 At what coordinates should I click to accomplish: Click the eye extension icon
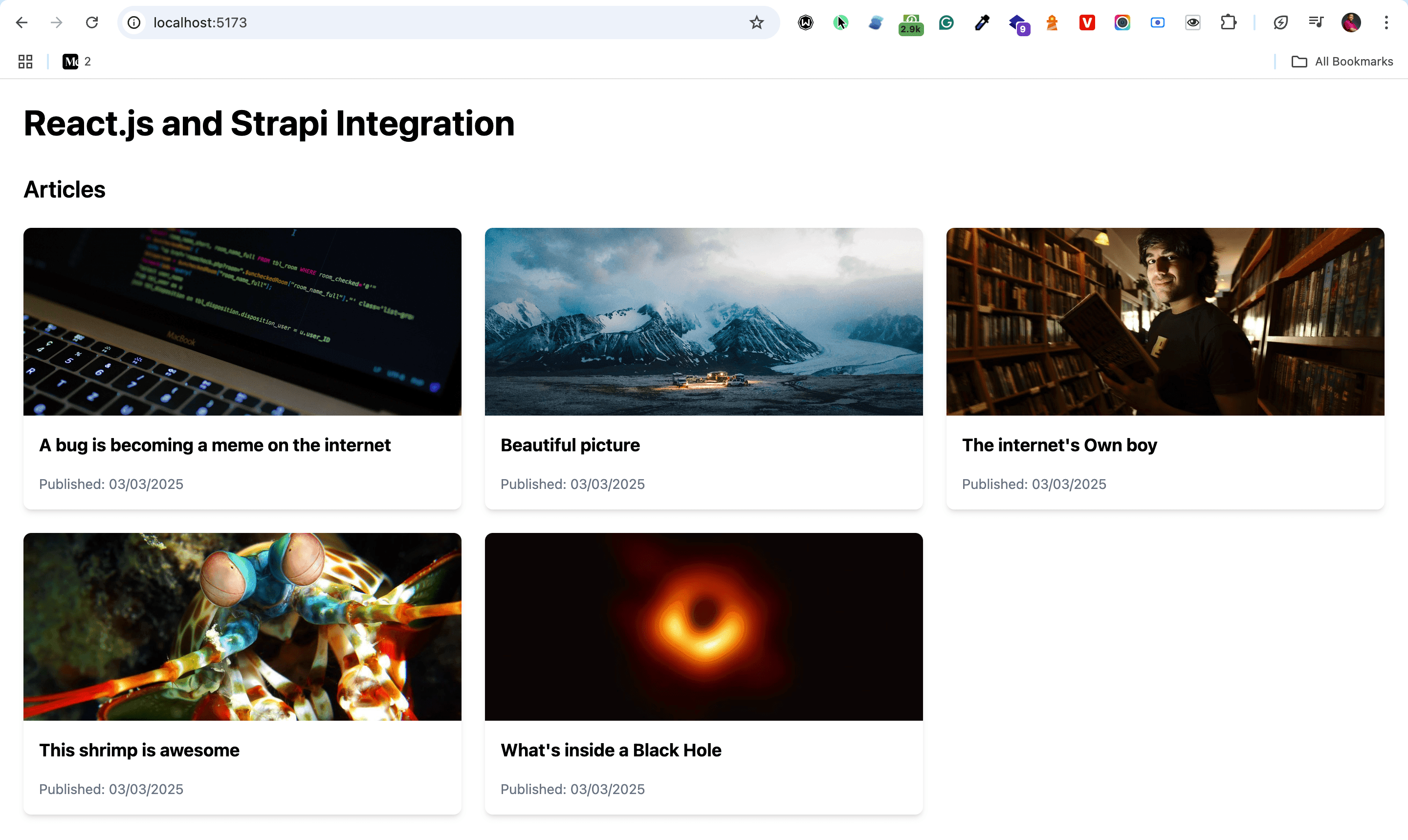pos(1193,22)
